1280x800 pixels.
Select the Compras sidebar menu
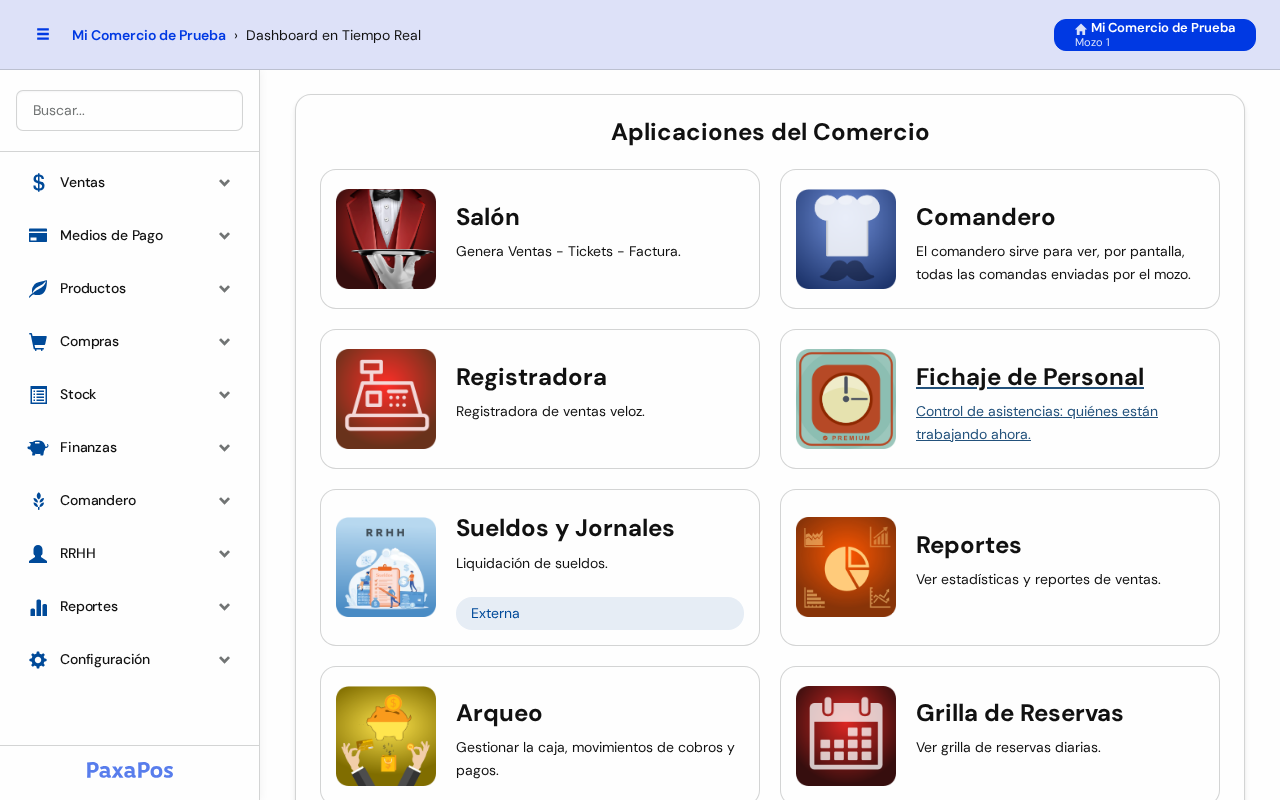point(130,342)
